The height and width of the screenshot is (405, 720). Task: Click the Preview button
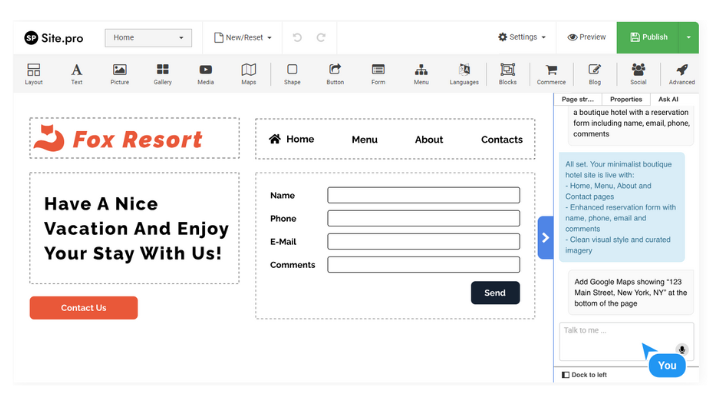pyautogui.click(x=587, y=37)
